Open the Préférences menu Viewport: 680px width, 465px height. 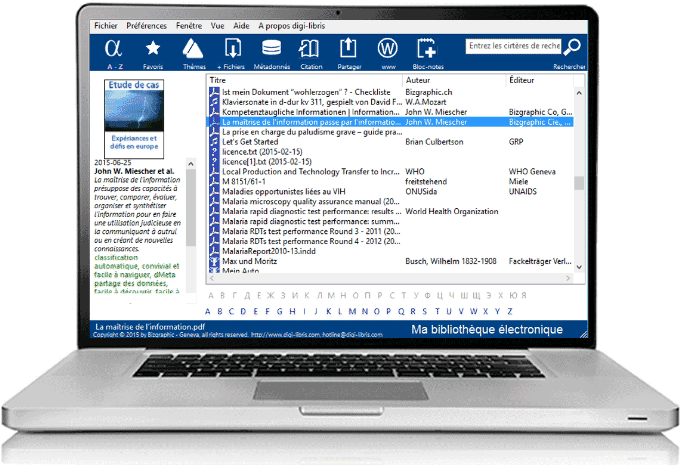pos(147,26)
